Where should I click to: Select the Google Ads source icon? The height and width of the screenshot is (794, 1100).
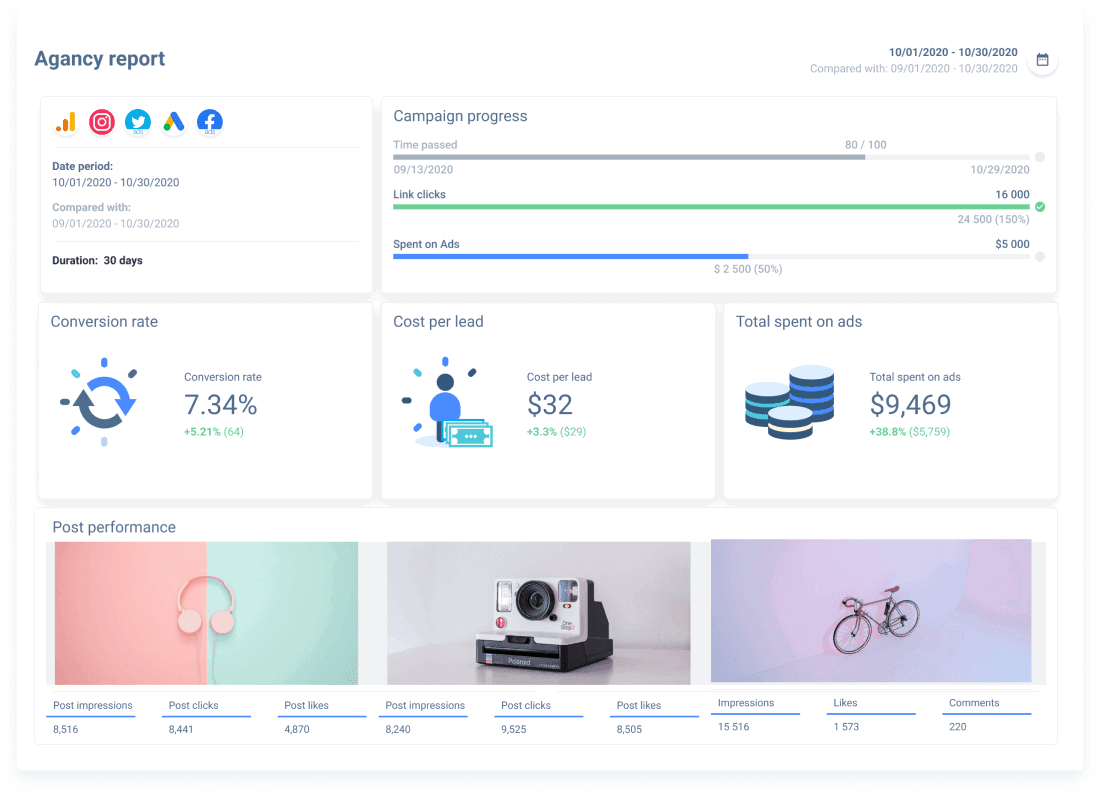pyautogui.click(x=174, y=121)
